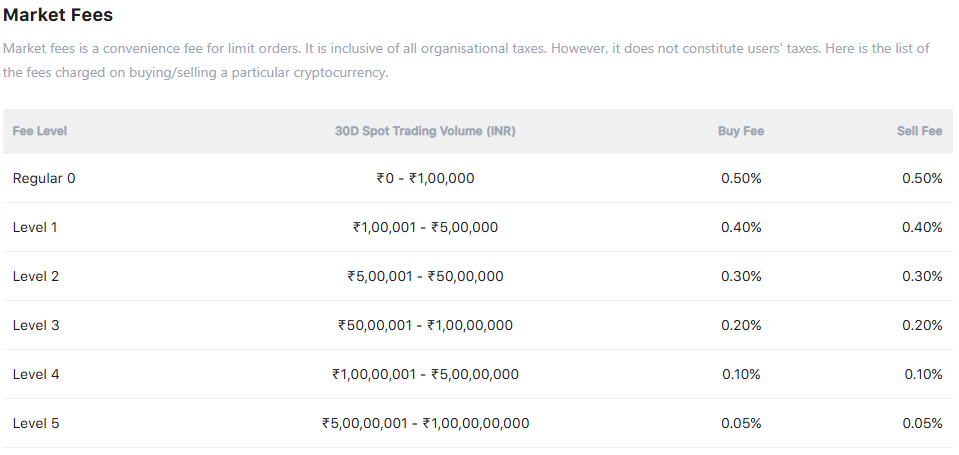Image resolution: width=959 pixels, height=455 pixels.
Task: Select the Level 2 row label
Action: 36,276
